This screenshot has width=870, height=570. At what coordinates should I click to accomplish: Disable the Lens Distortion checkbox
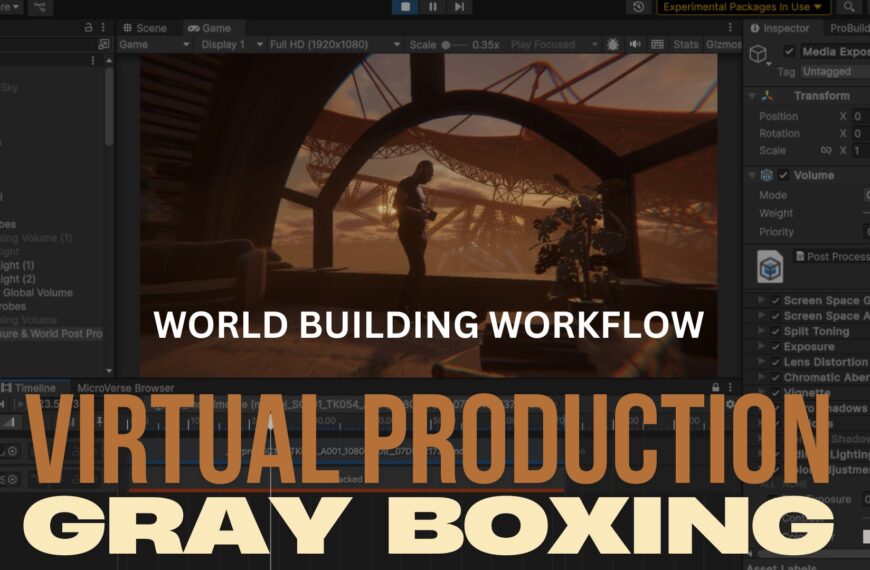[775, 362]
